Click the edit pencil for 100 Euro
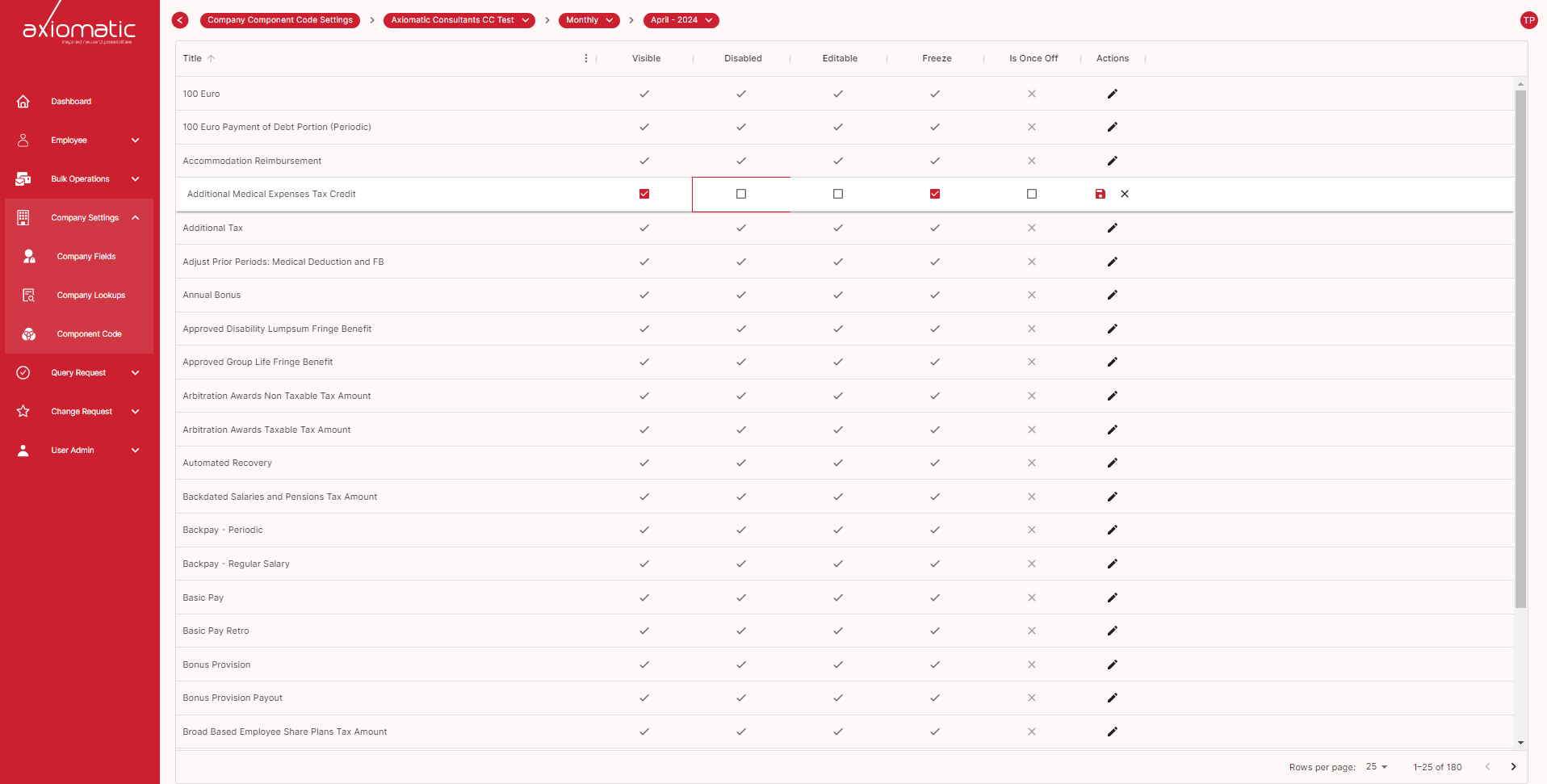The width and height of the screenshot is (1547, 784). click(1112, 94)
